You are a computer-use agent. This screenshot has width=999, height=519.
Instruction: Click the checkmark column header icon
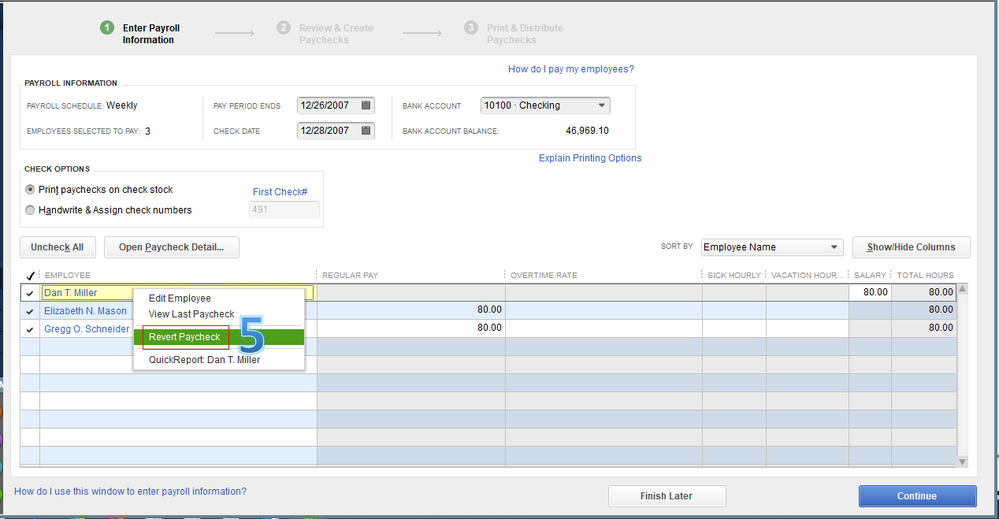pos(29,275)
